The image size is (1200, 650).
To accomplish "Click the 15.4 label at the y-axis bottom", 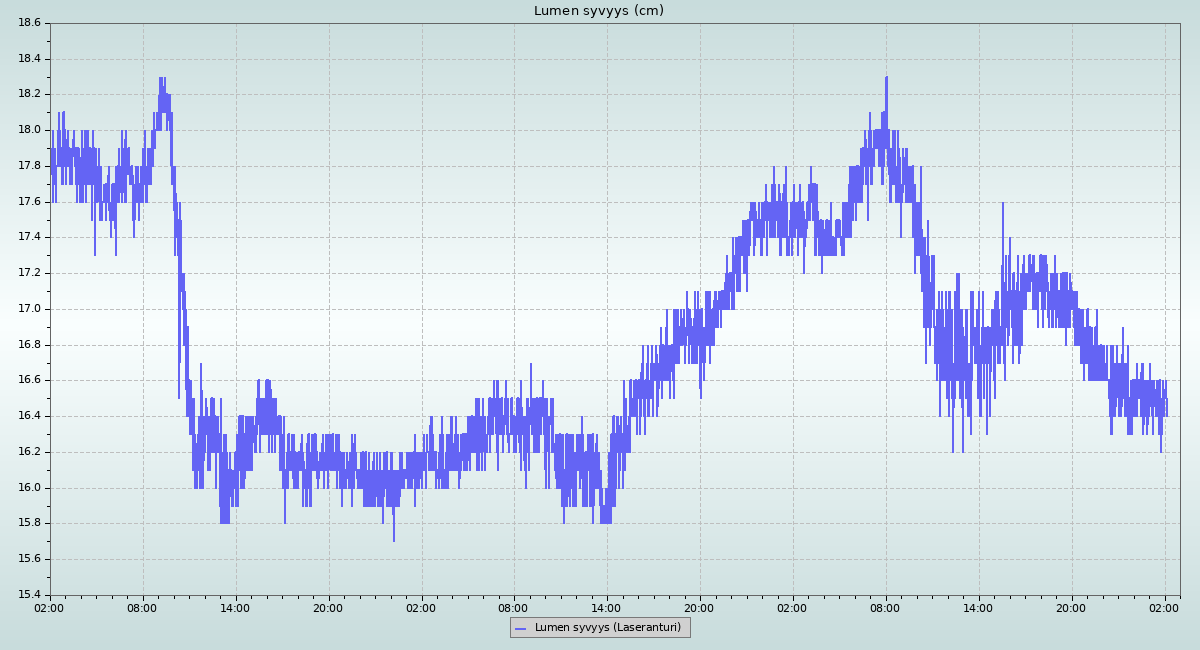I will [30, 595].
